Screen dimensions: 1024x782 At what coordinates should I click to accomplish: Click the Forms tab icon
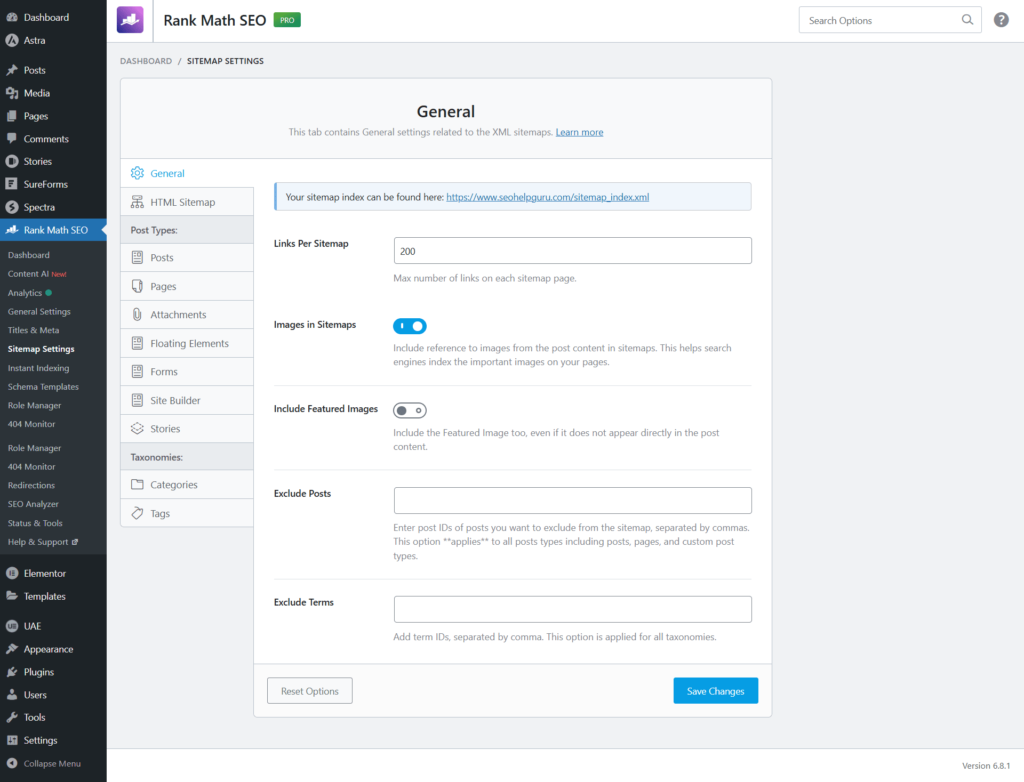coord(137,372)
